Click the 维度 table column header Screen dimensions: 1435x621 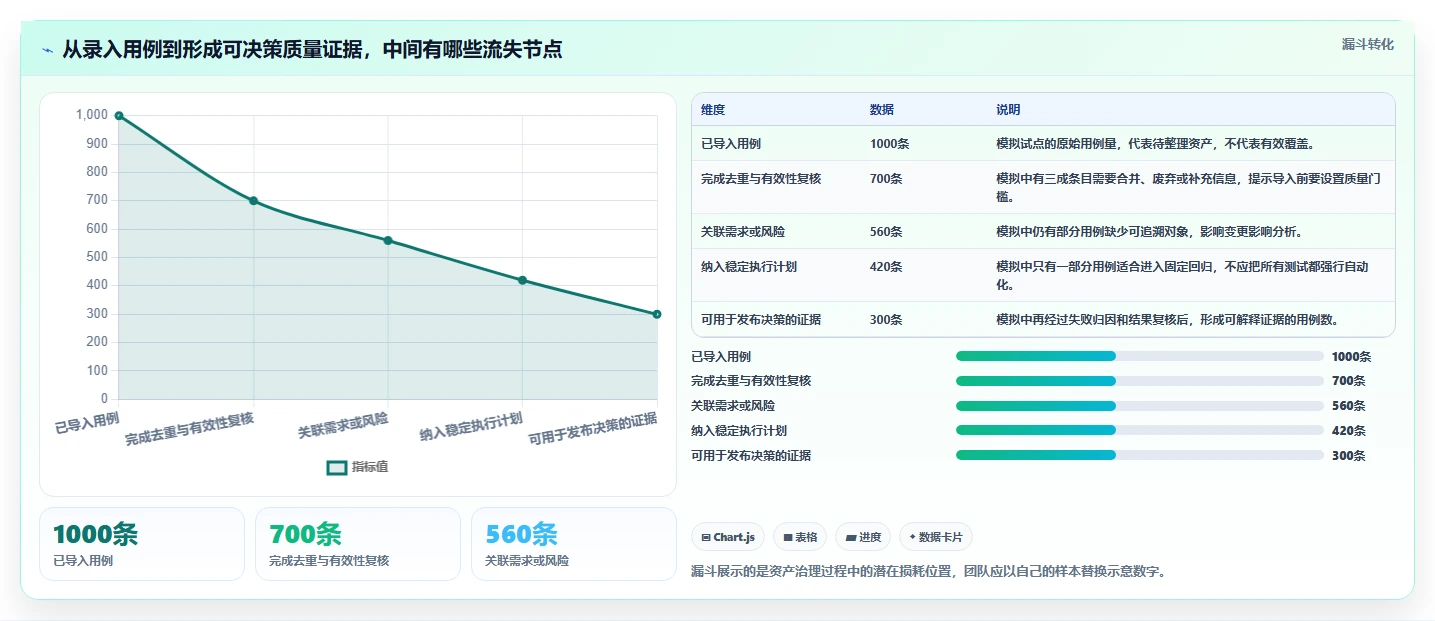click(713, 109)
